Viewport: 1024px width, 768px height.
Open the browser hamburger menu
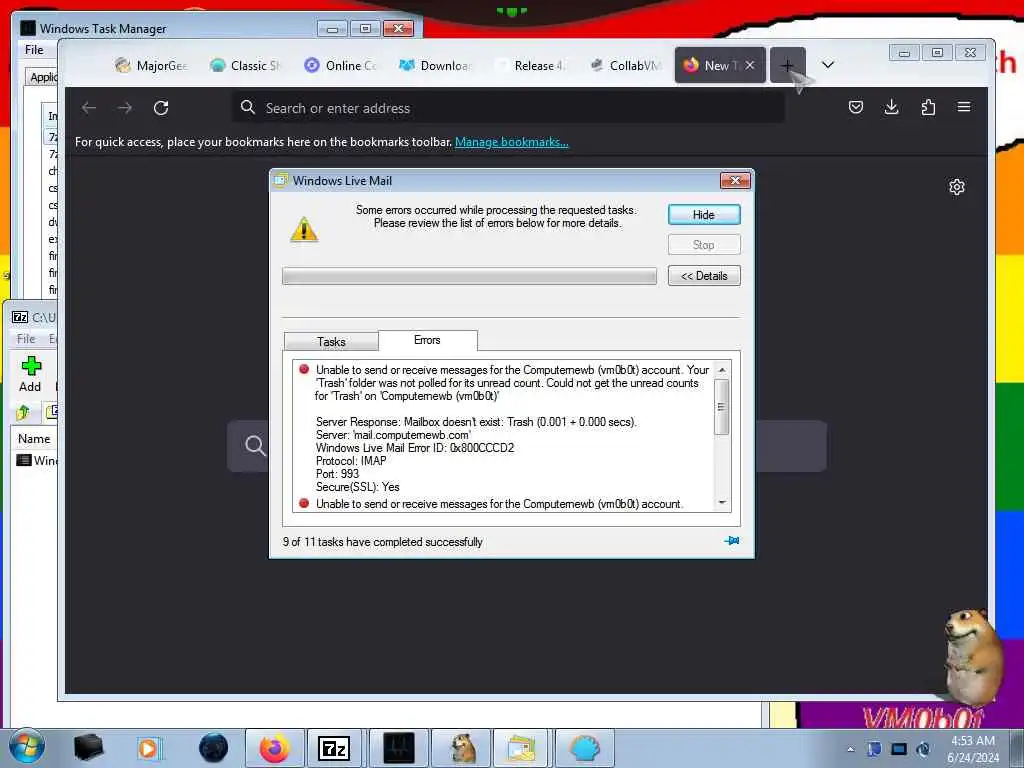click(964, 107)
